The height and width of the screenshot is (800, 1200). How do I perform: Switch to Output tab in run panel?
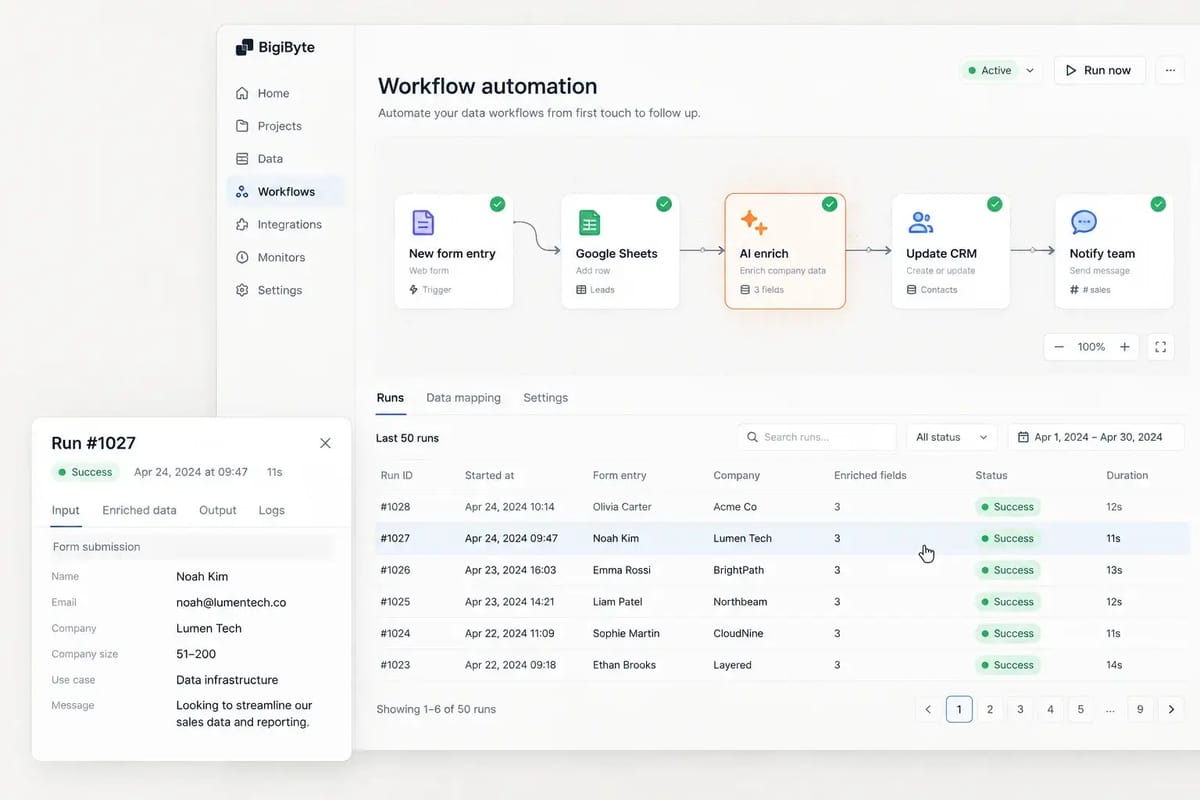[218, 510]
